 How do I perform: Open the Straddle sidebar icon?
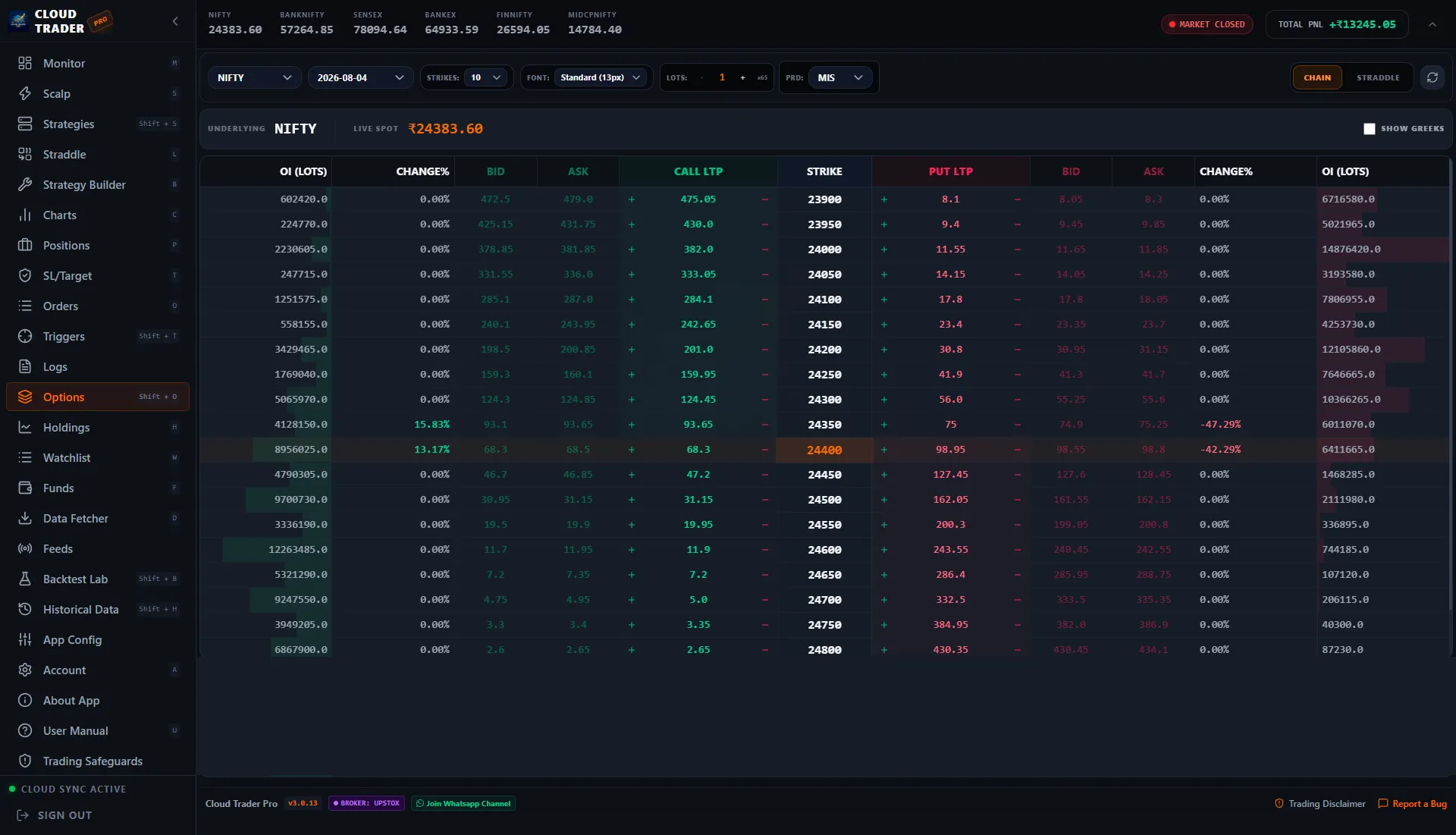(x=25, y=154)
